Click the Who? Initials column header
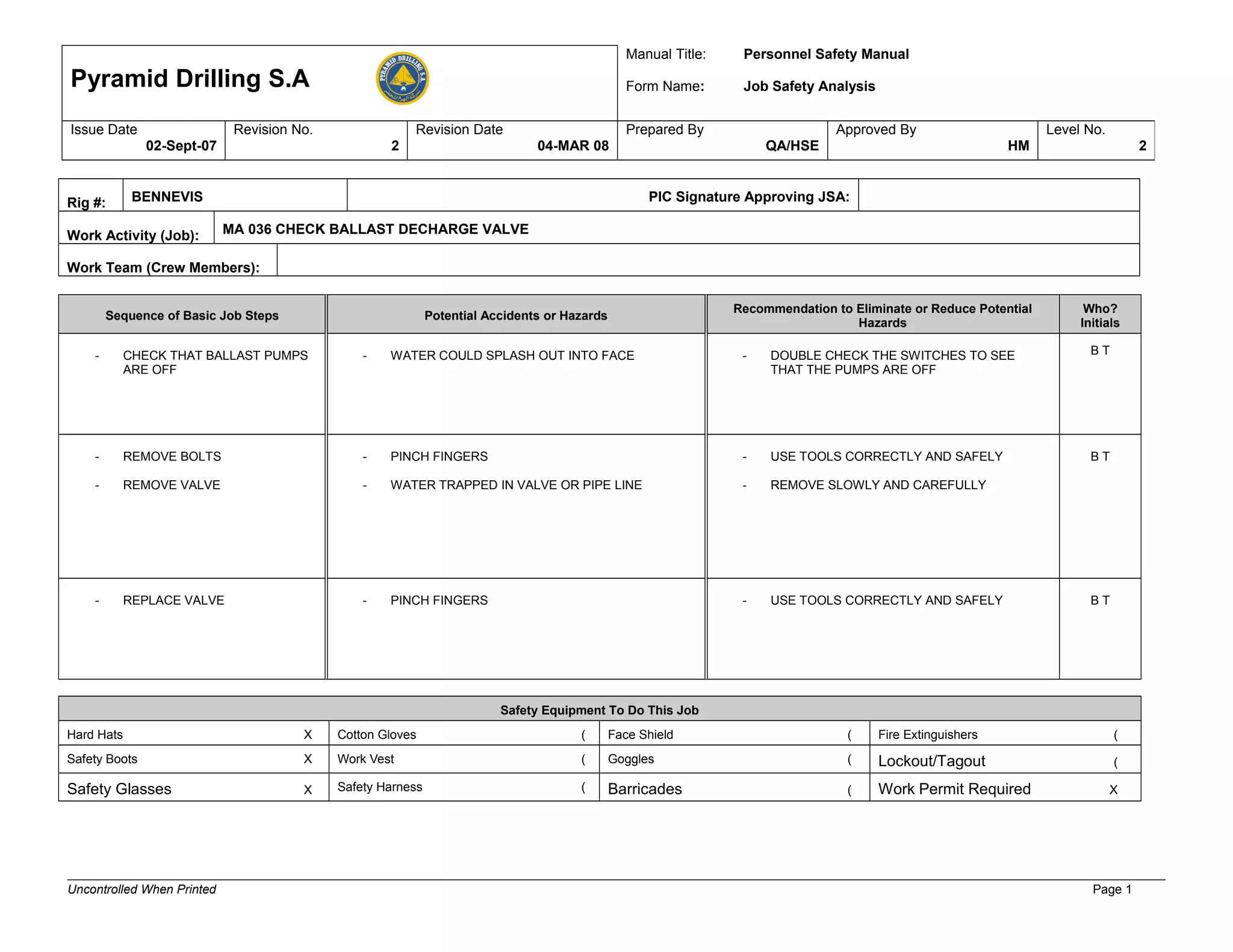The width and height of the screenshot is (1233, 952). tap(1099, 315)
